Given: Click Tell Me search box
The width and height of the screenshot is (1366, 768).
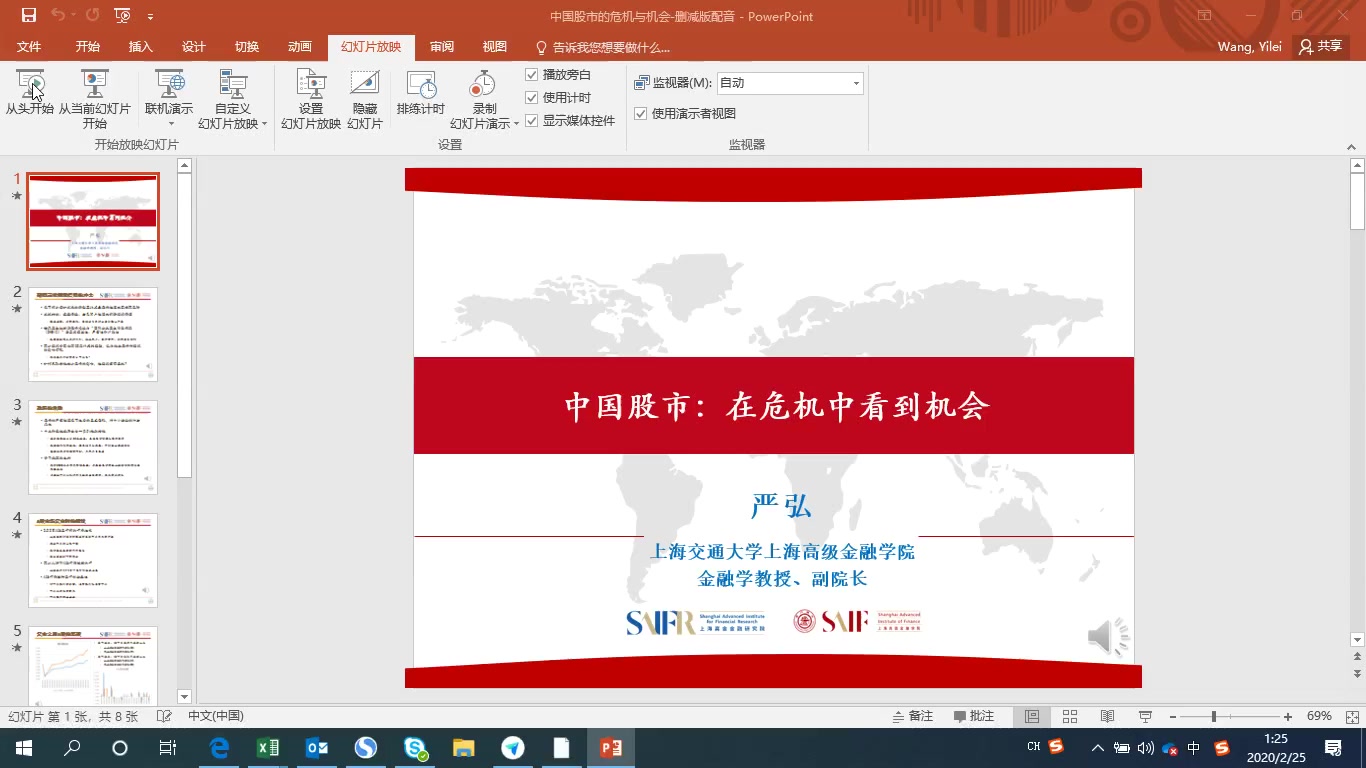Looking at the screenshot, I should pyautogui.click(x=603, y=47).
